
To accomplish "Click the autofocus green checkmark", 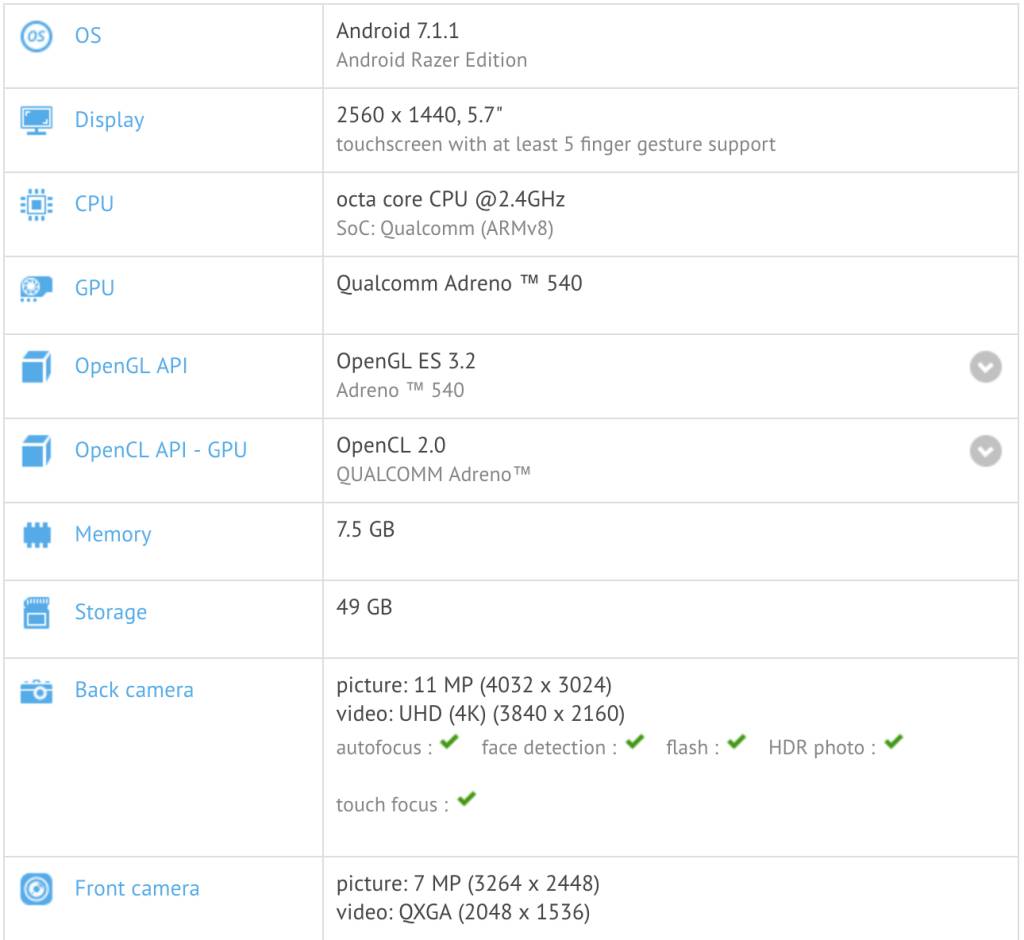I will coord(449,743).
